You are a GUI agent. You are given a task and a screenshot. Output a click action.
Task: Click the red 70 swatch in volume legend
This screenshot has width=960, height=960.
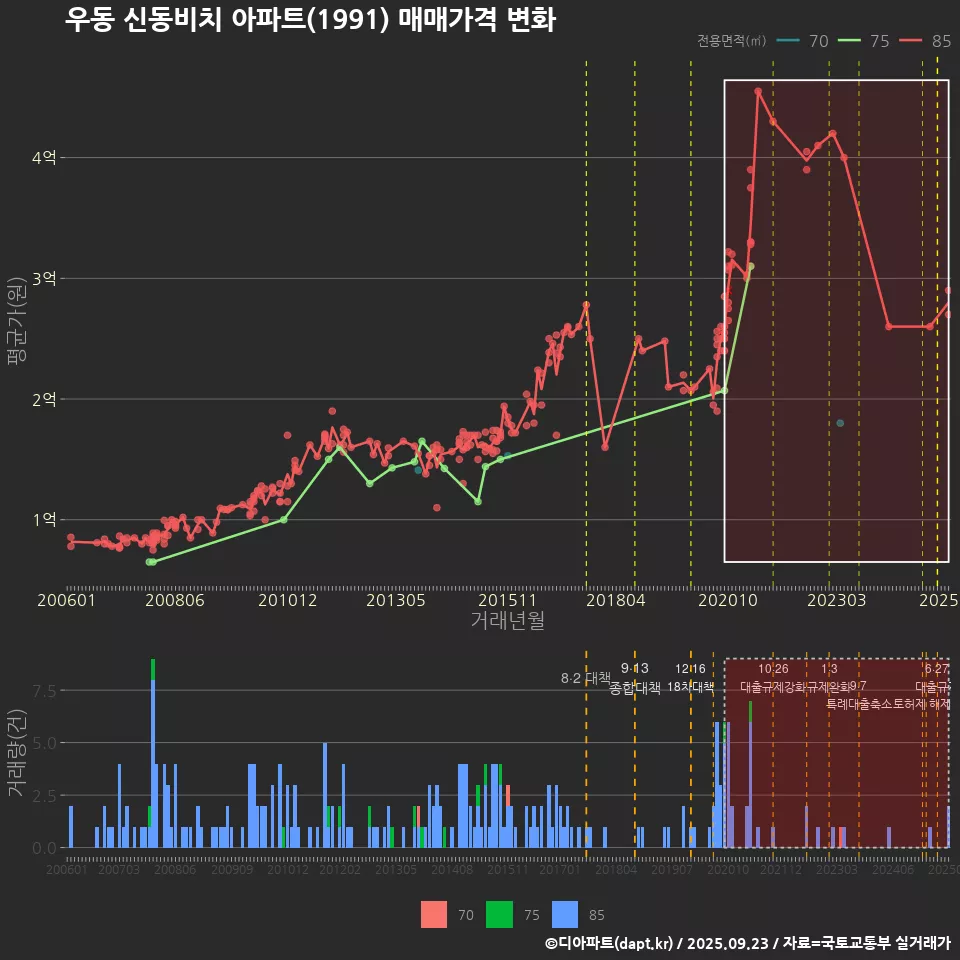tap(434, 914)
